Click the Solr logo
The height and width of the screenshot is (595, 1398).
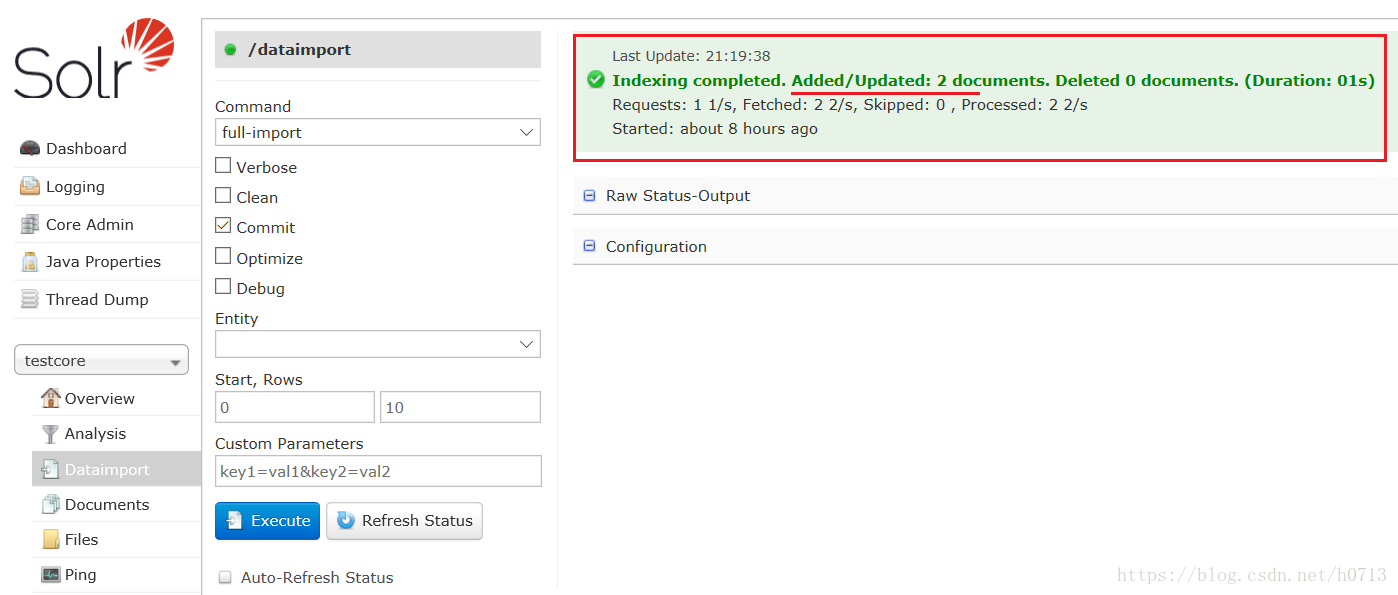[x=94, y=58]
